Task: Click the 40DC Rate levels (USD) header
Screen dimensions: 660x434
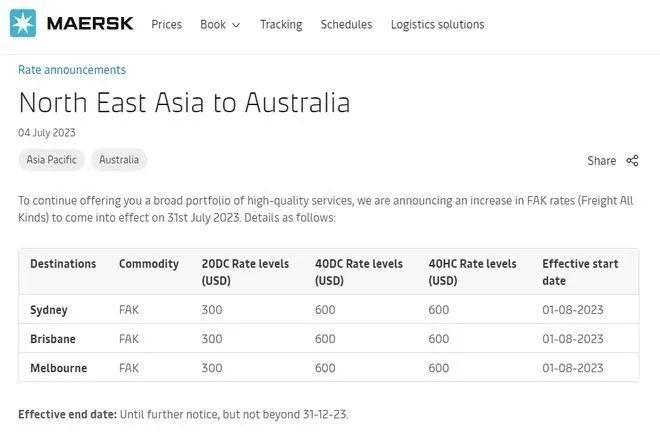Action: tap(359, 272)
